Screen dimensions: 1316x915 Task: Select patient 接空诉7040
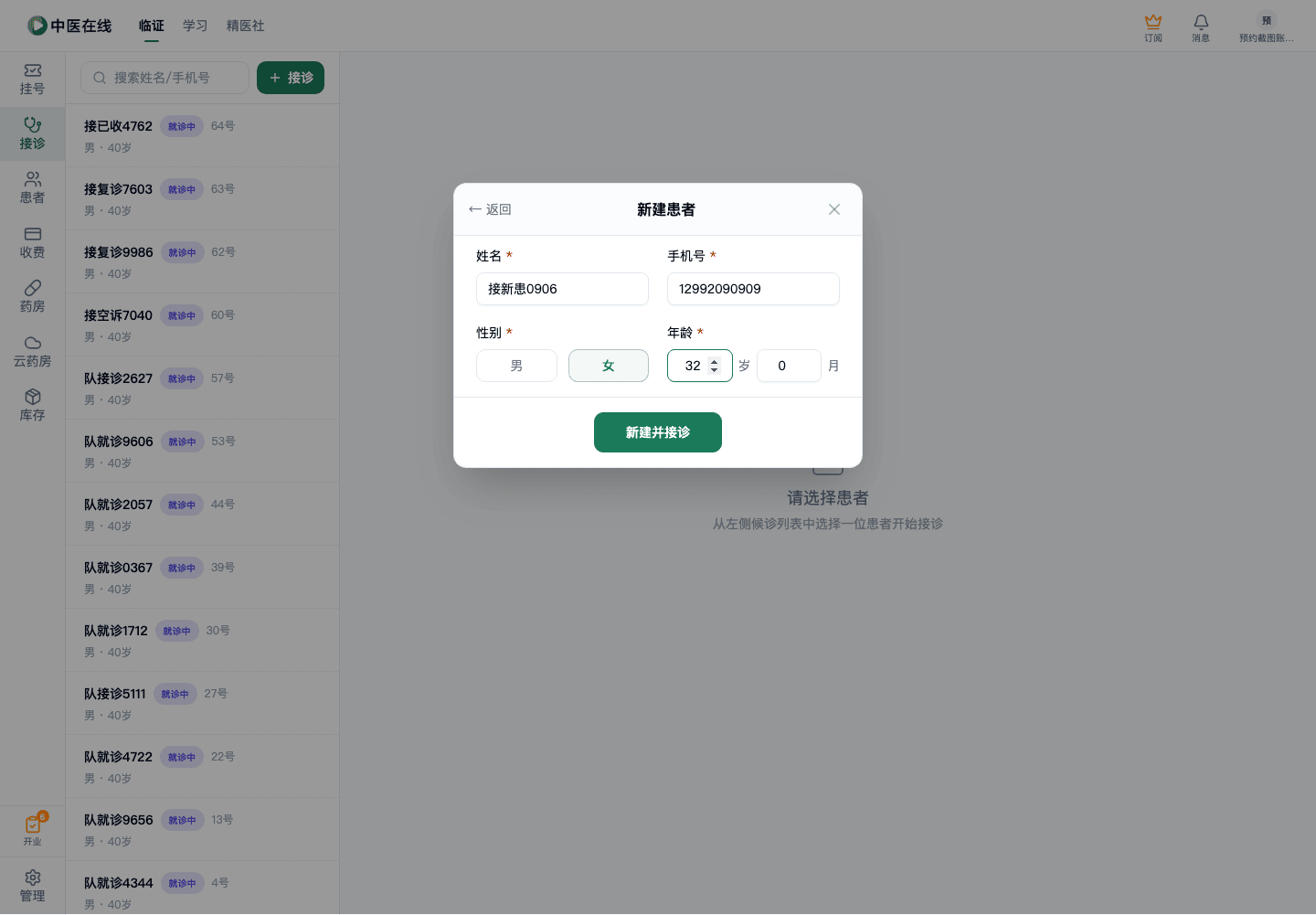tap(202, 325)
